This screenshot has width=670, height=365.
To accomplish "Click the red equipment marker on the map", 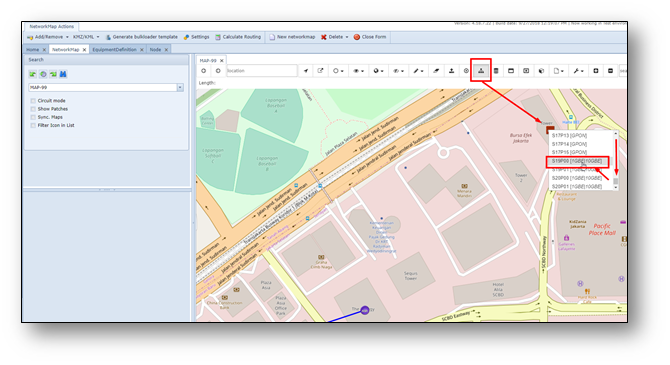I will tap(550, 130).
